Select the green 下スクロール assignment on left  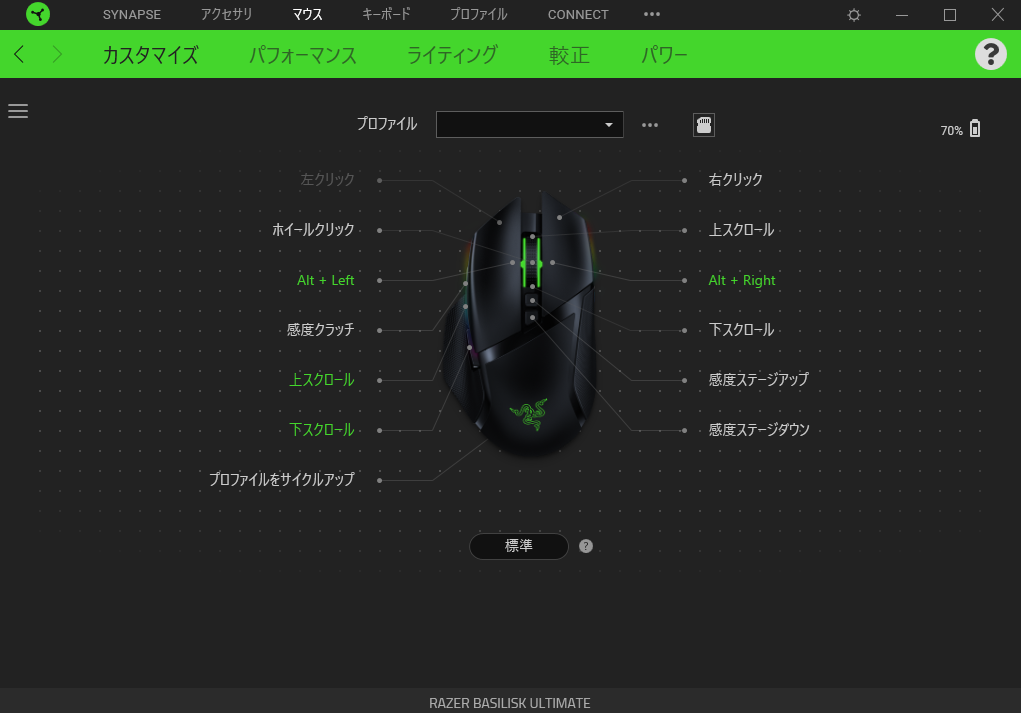point(322,430)
